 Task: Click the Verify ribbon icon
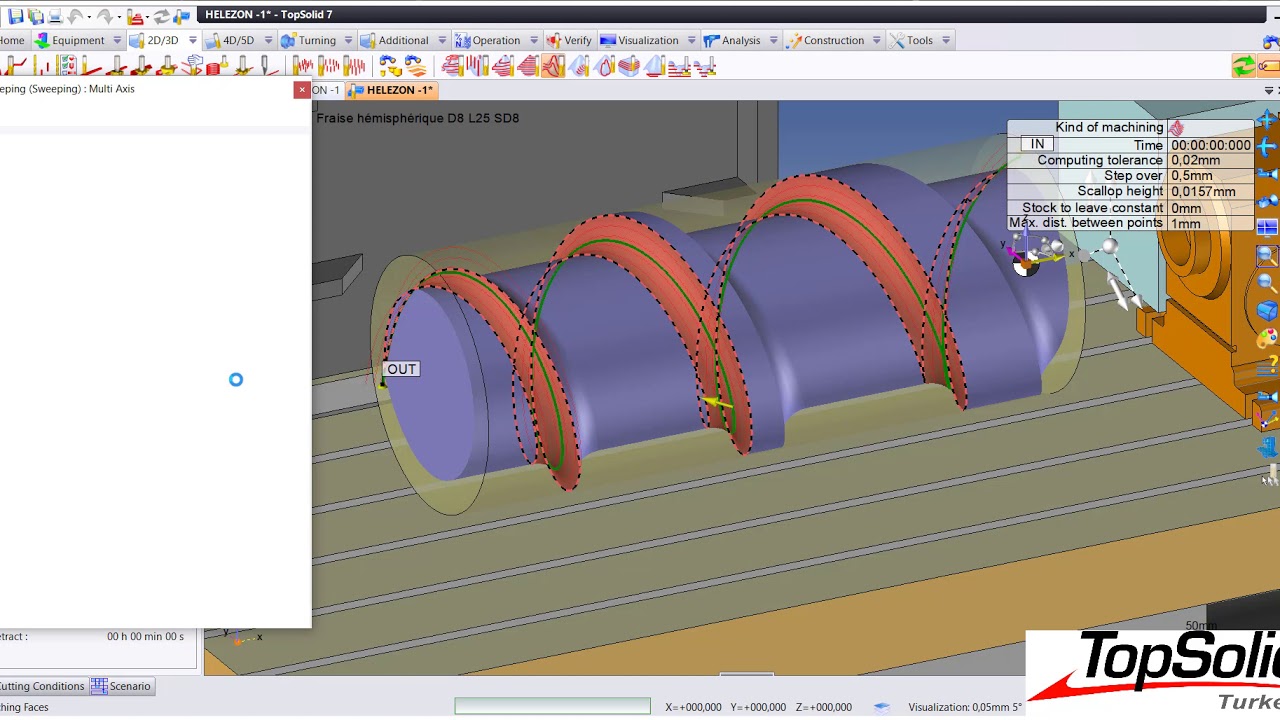(553, 40)
